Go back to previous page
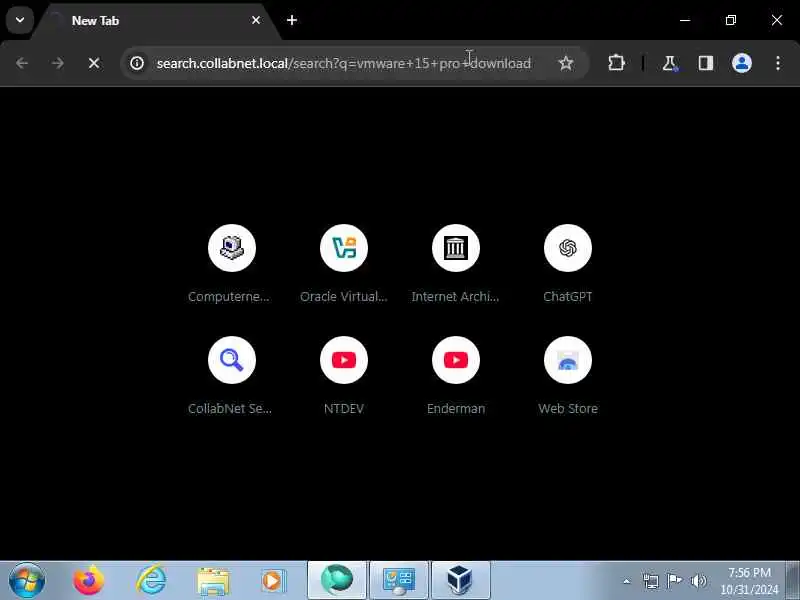 pyautogui.click(x=22, y=63)
